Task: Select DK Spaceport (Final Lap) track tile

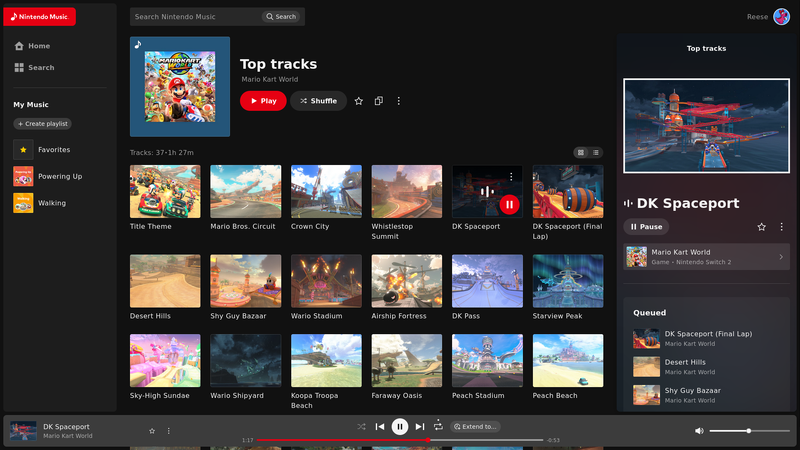Action: [568, 191]
